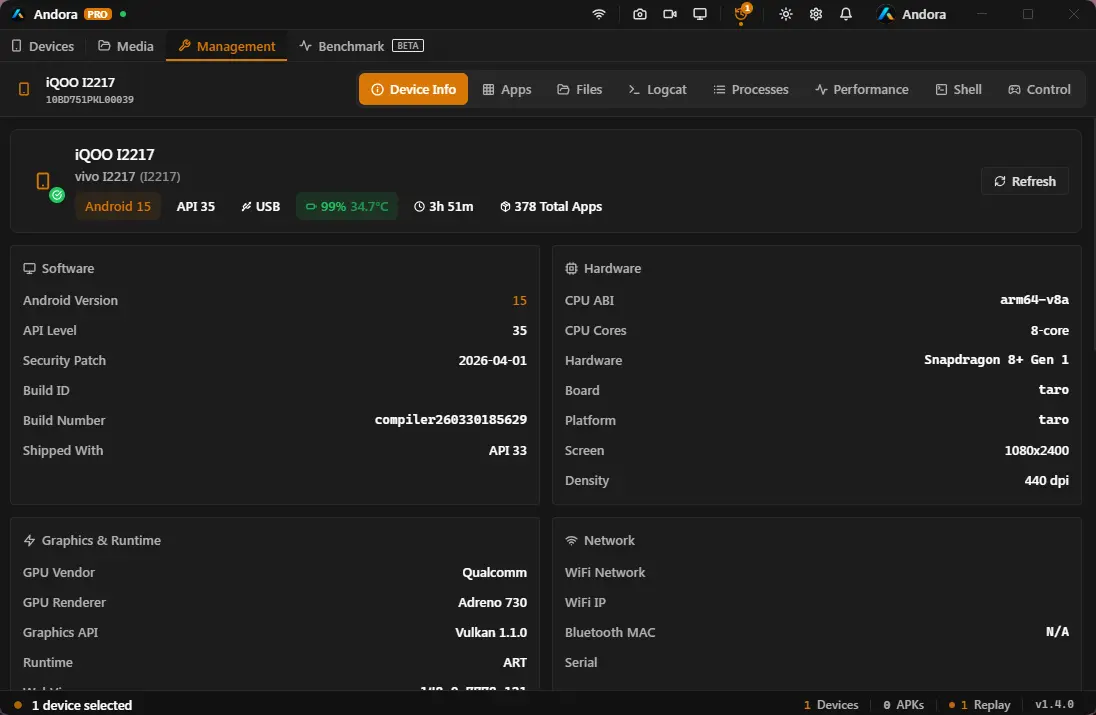The image size is (1096, 715).
Task: Open the Apps section
Action: pos(507,89)
